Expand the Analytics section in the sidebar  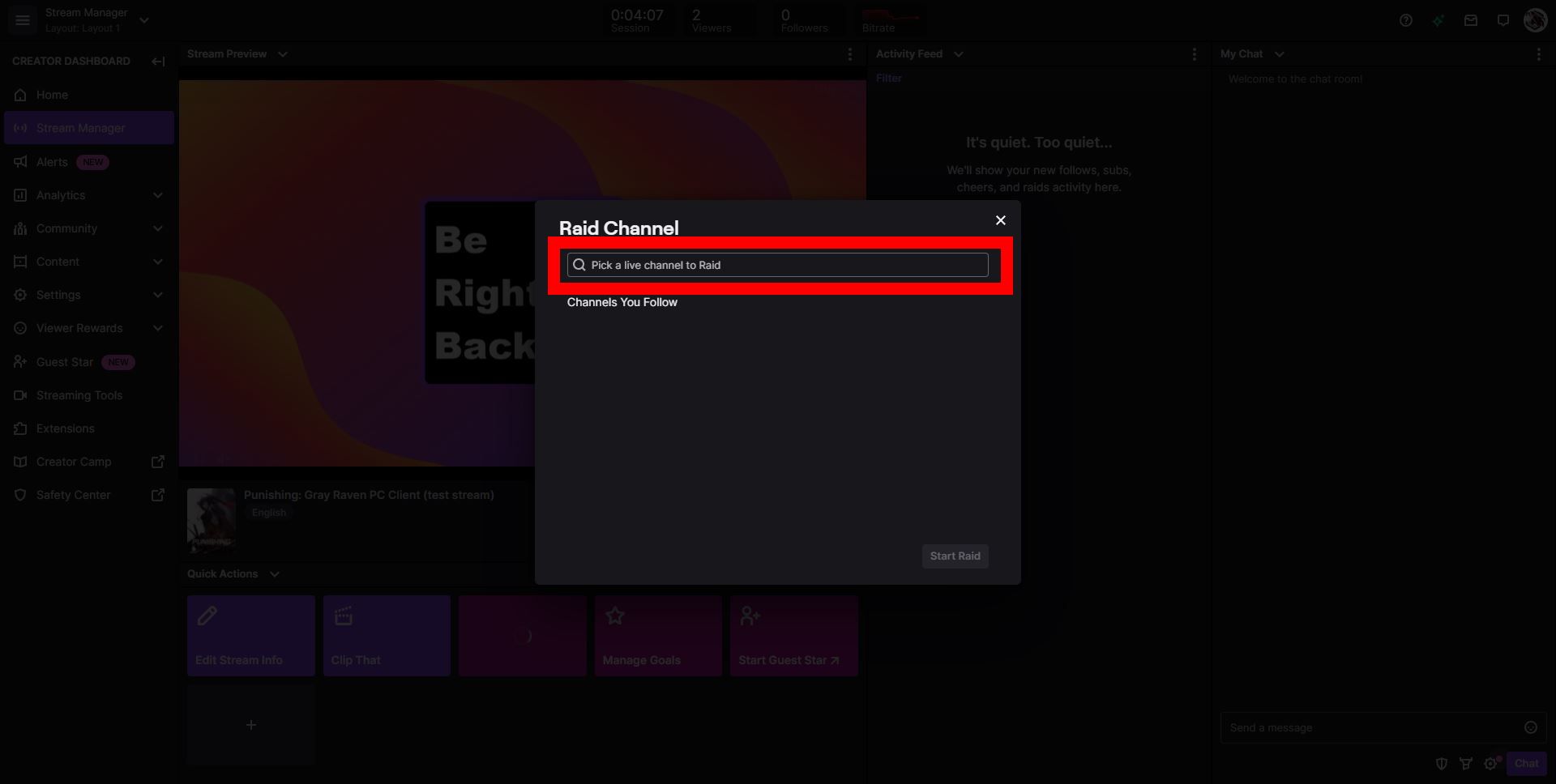157,195
